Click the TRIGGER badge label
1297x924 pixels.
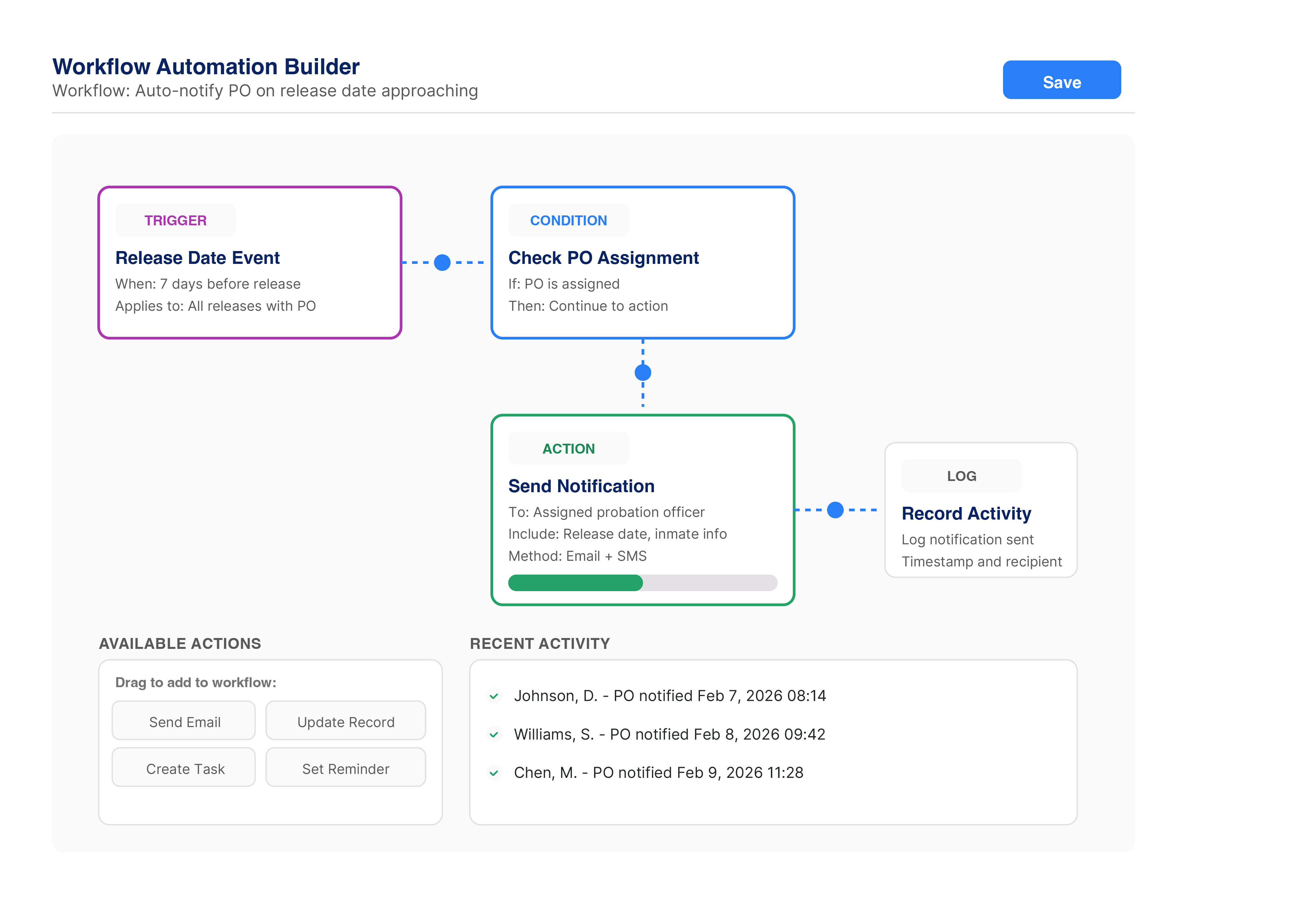tap(175, 220)
